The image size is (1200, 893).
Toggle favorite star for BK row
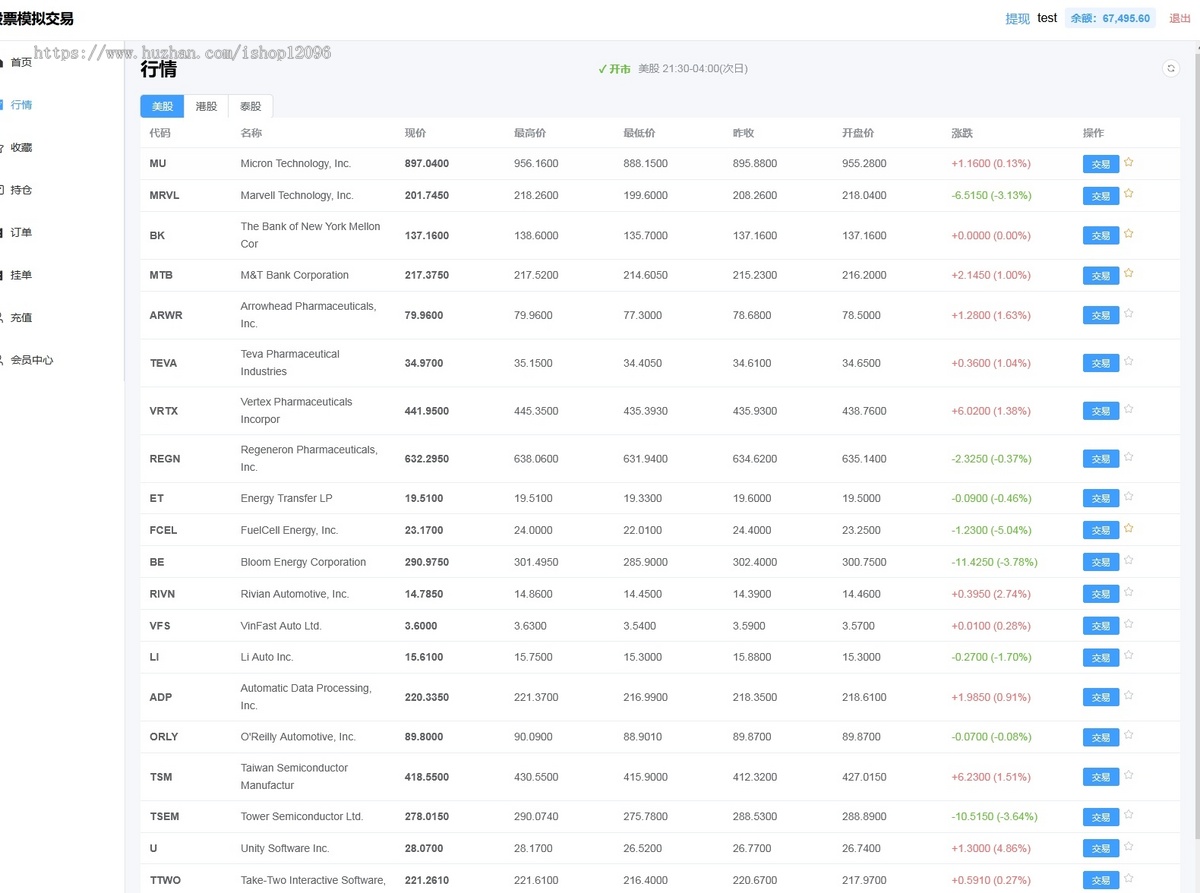[1128, 234]
